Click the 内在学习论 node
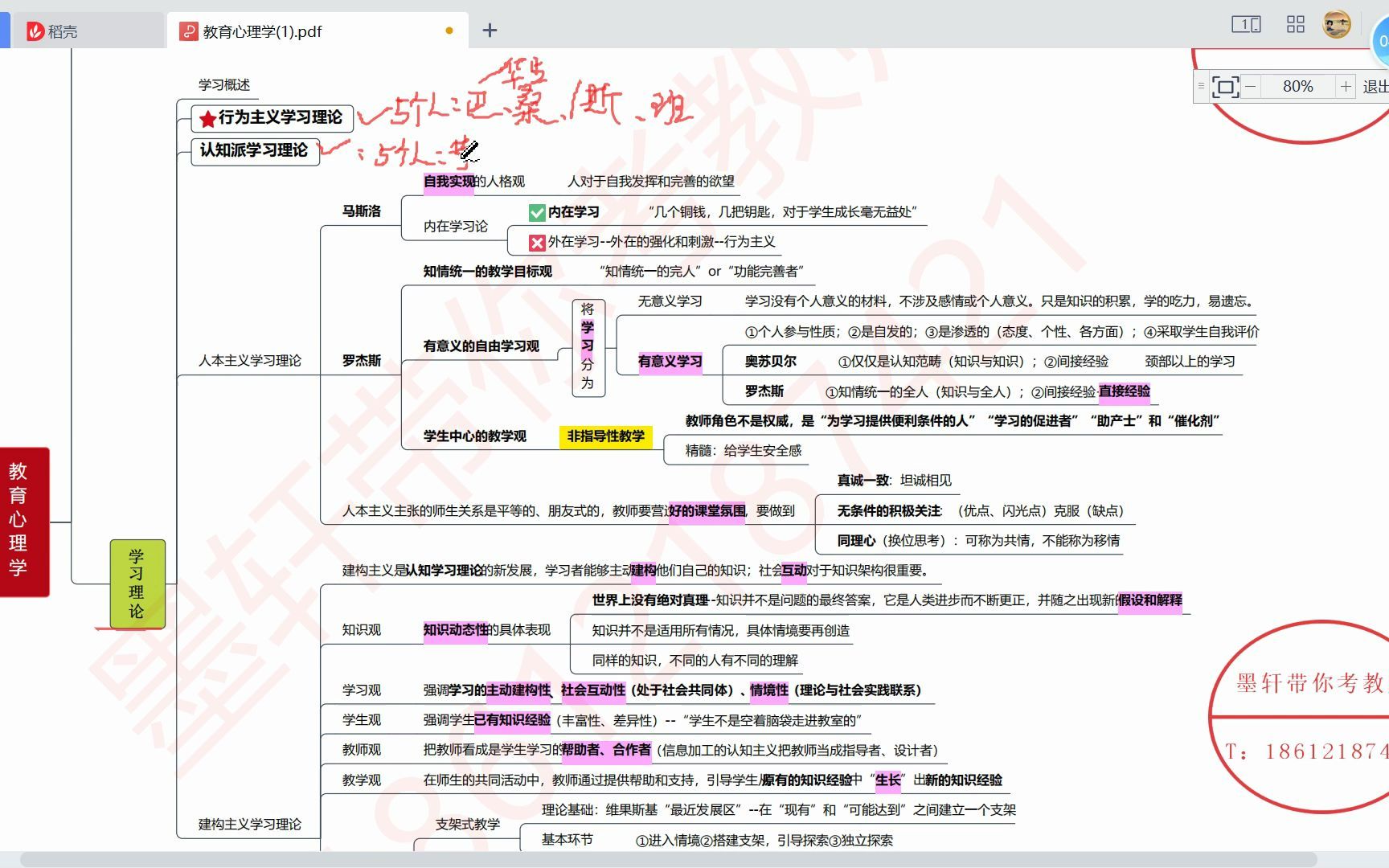This screenshot has height=868, width=1389. [x=456, y=227]
